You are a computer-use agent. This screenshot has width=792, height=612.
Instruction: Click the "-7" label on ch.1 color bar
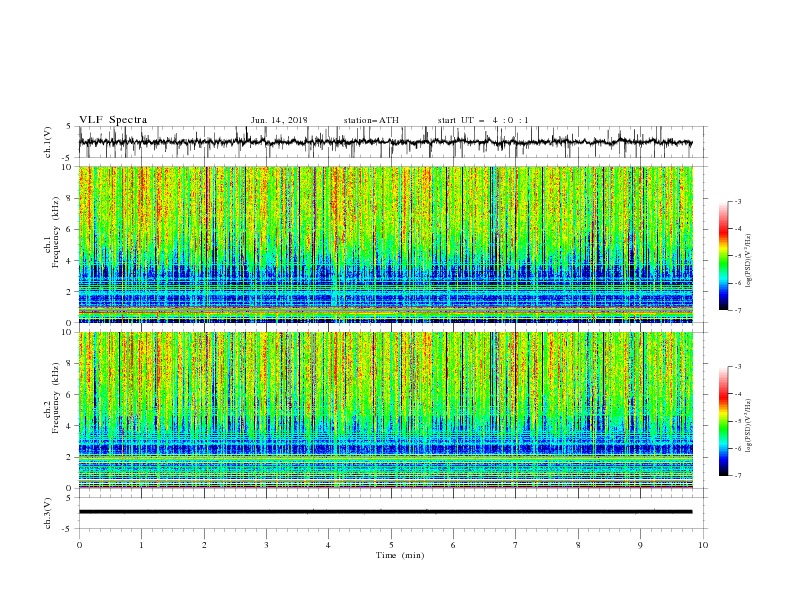point(738,310)
